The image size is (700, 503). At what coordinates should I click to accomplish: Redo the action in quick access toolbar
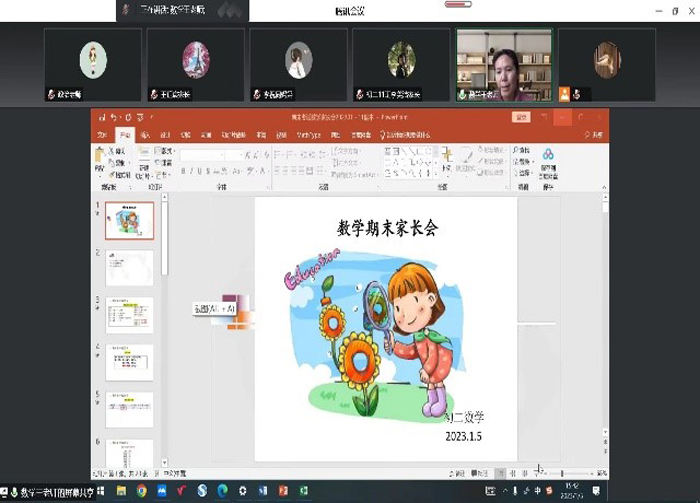[128, 117]
